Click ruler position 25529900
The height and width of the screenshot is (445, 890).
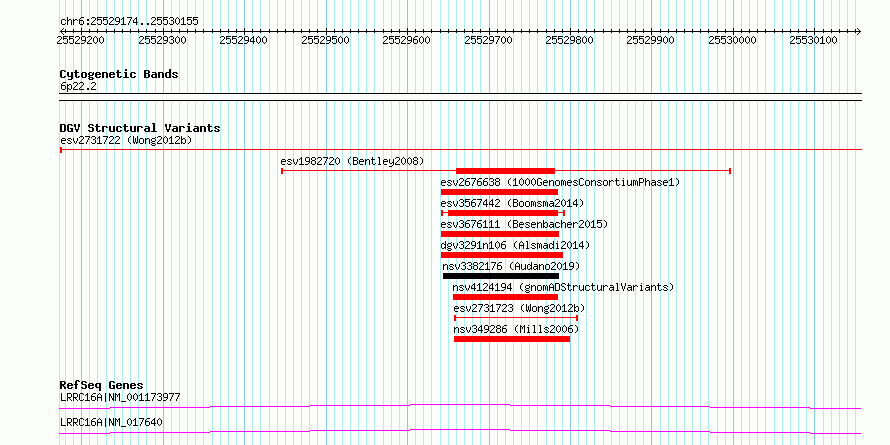pyautogui.click(x=651, y=40)
